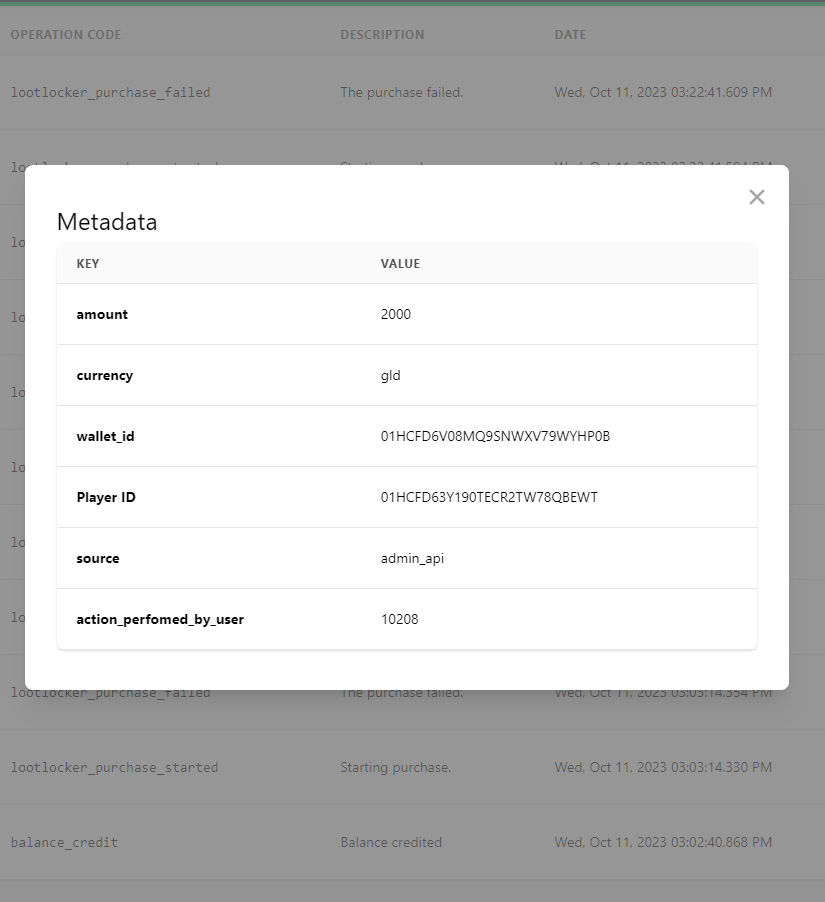Click the source value admin_api
825x902 pixels.
tap(412, 558)
